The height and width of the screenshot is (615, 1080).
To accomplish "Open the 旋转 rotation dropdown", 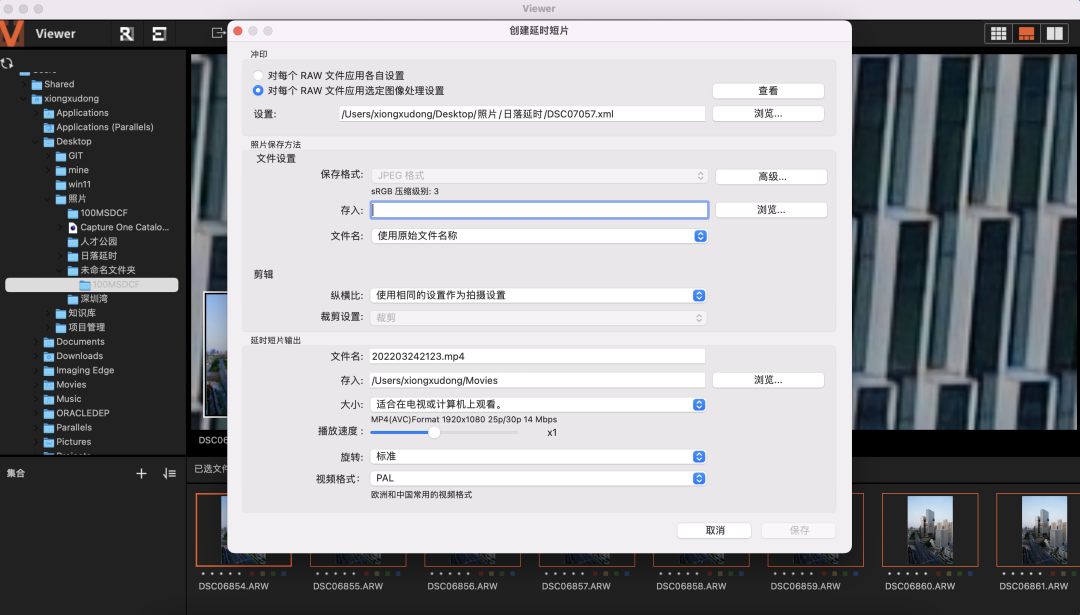I will (538, 457).
